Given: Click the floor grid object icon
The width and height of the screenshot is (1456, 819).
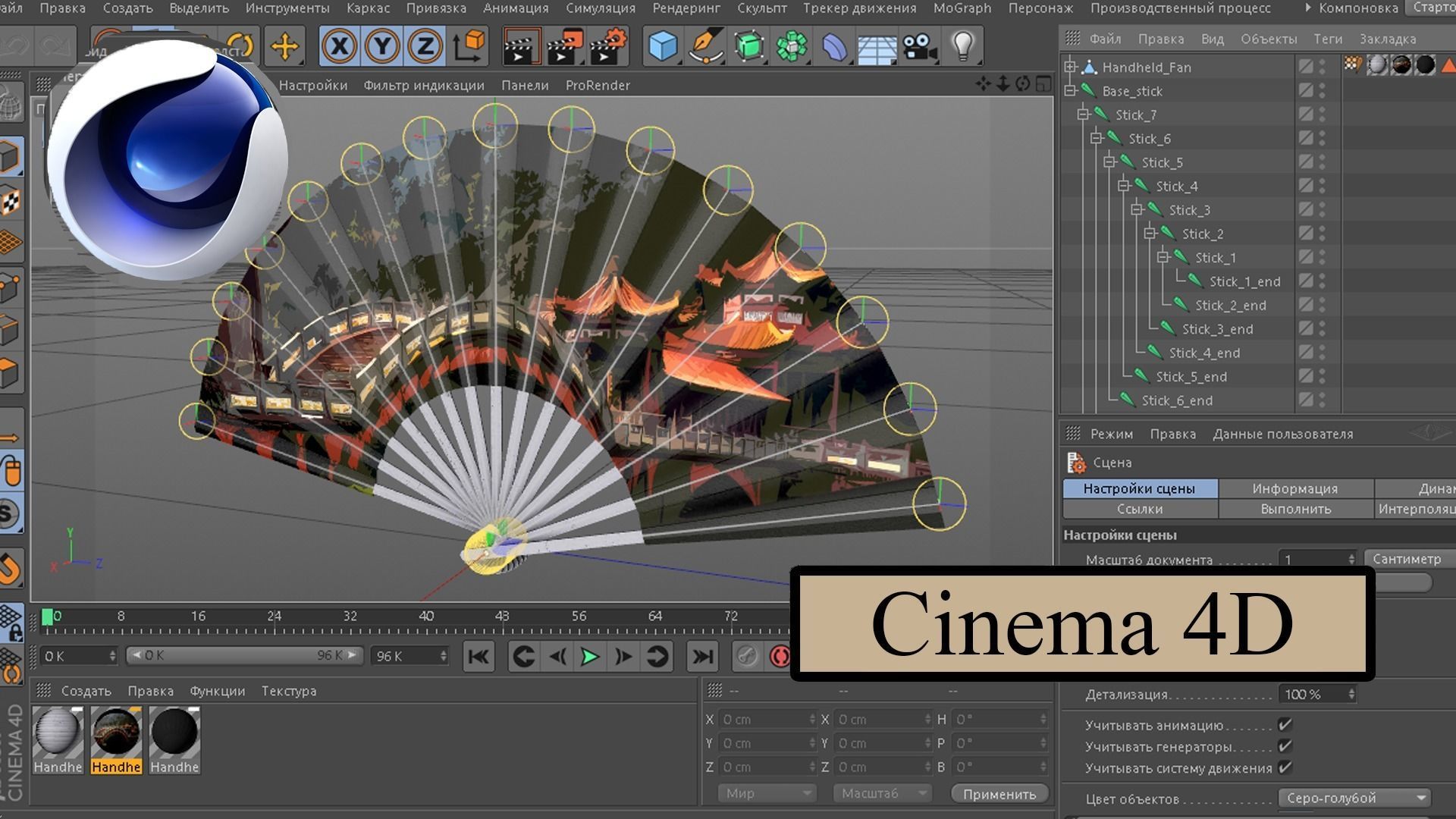Looking at the screenshot, I should coord(877,49).
